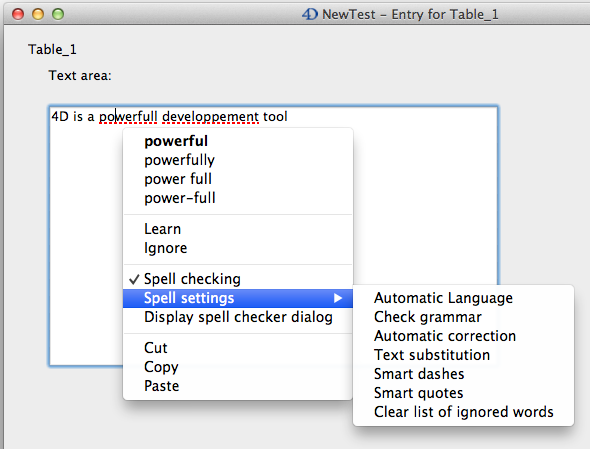Clear list of ignored words
This screenshot has height=449, width=590.
click(464, 412)
